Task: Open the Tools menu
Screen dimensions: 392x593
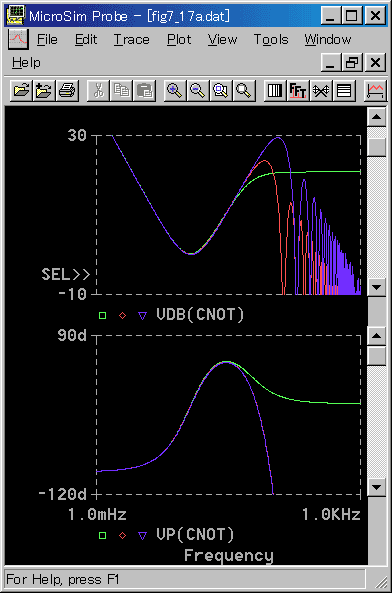Action: (x=271, y=39)
